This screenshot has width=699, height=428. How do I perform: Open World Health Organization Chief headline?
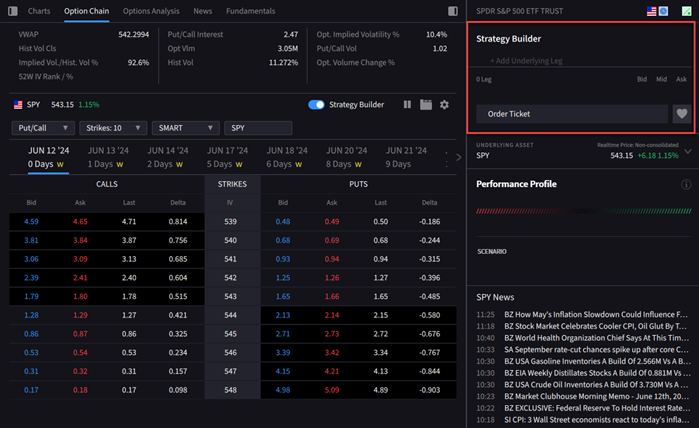pyautogui.click(x=596, y=338)
